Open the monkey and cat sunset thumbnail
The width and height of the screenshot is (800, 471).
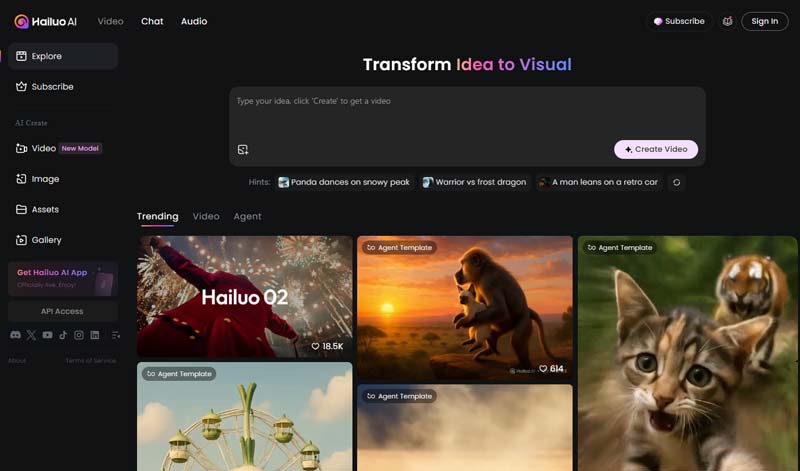465,308
